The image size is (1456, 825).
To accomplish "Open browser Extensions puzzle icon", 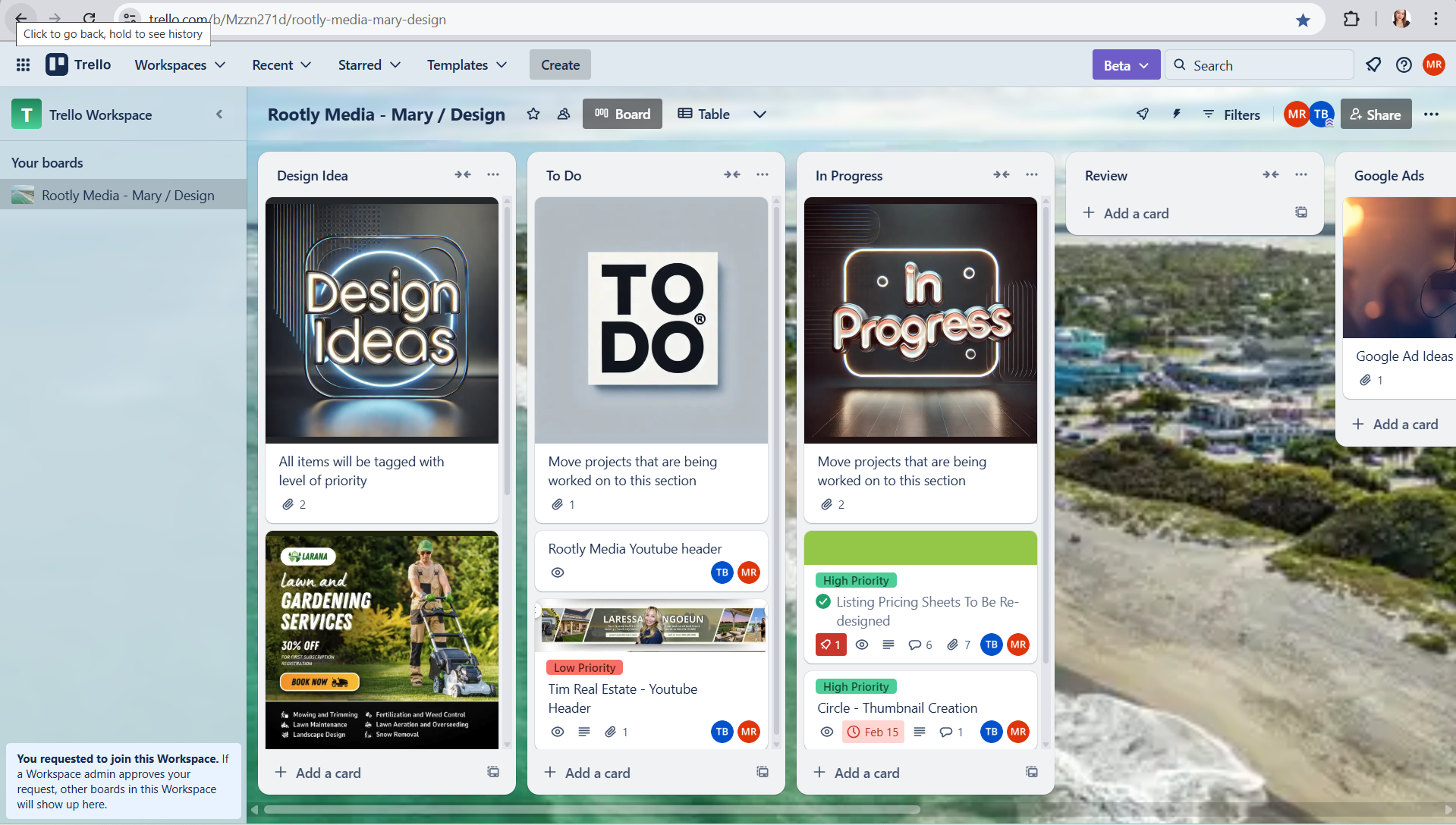I will click(1351, 20).
